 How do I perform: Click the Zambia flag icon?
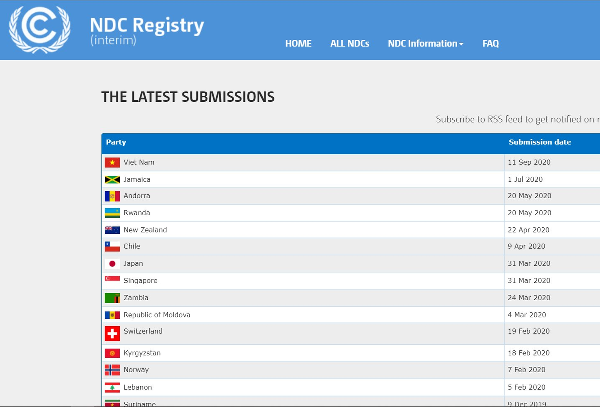pyautogui.click(x=112, y=298)
